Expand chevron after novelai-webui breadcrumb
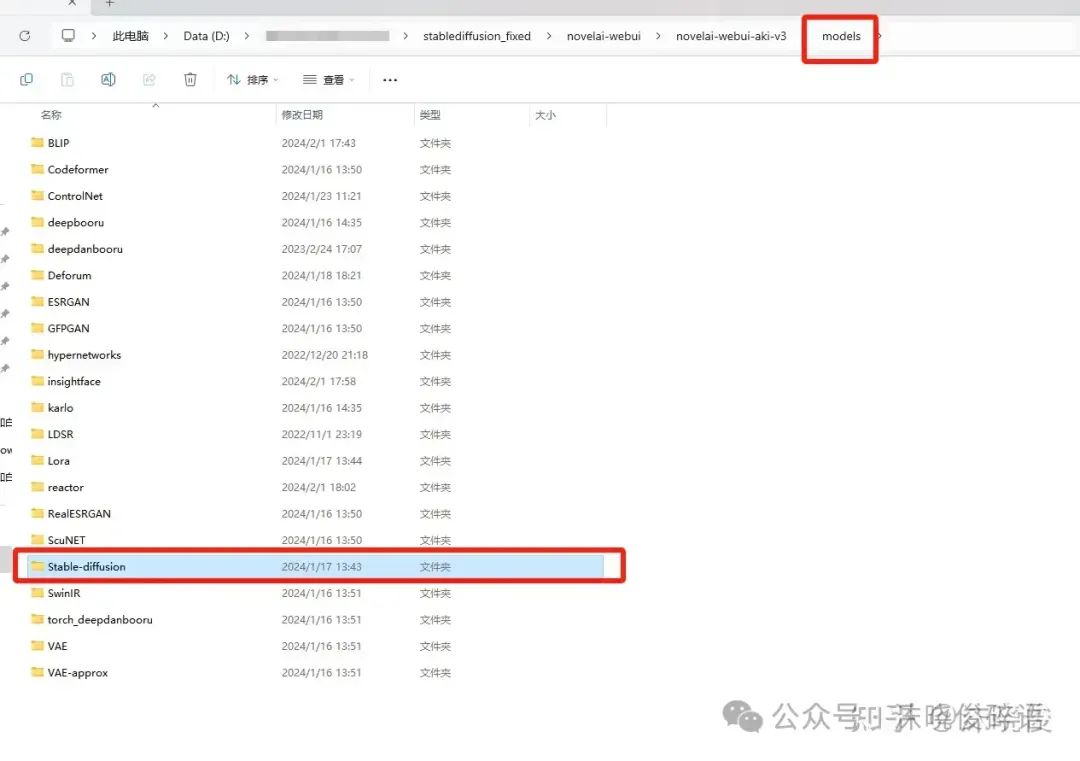The width and height of the screenshot is (1080, 761). [x=658, y=36]
